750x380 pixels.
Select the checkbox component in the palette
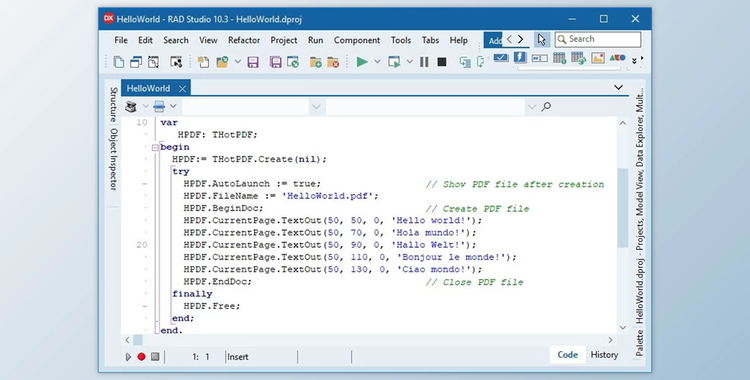pyautogui.click(x=501, y=58)
